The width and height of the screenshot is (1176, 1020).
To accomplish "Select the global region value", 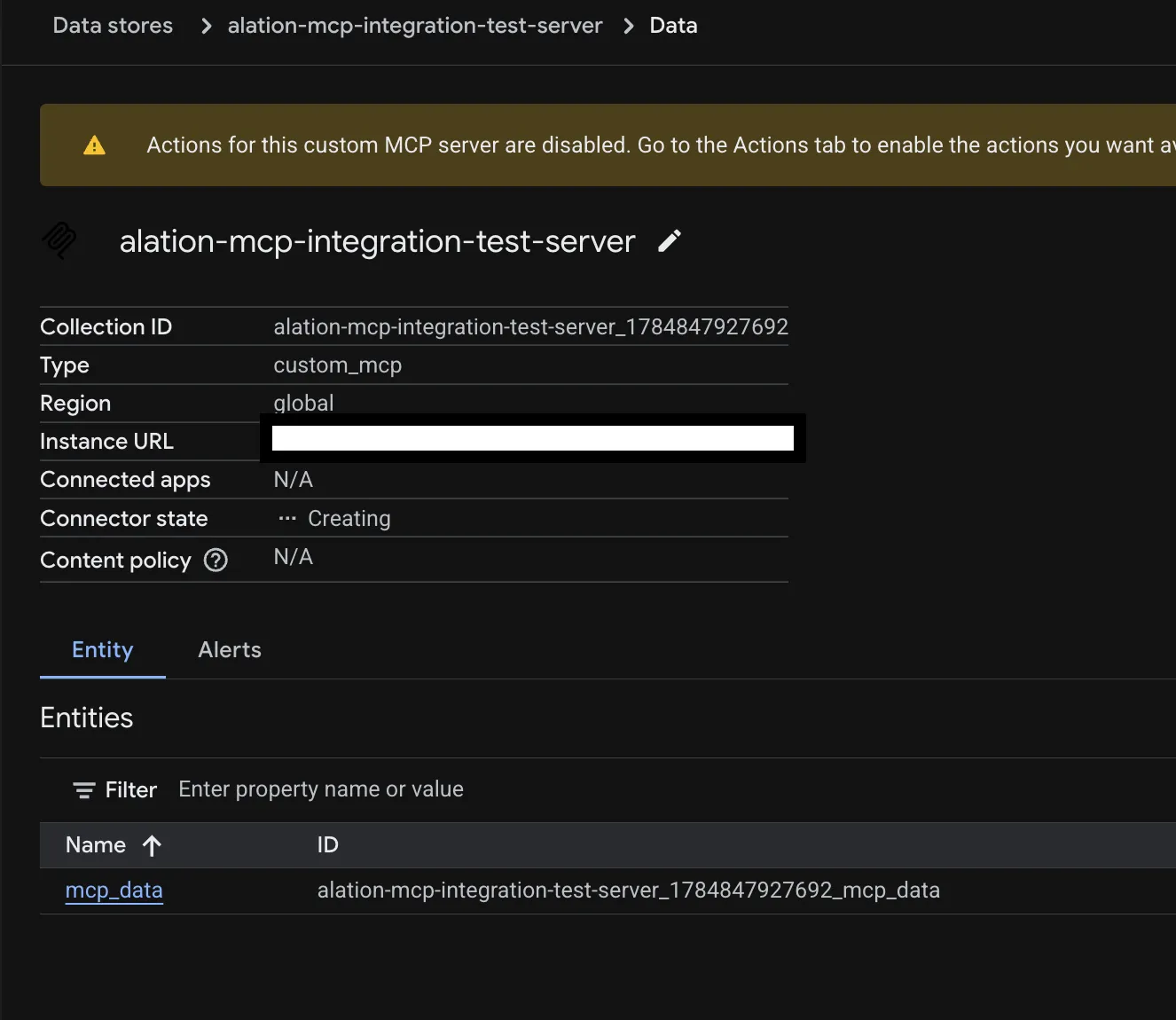I will point(303,403).
